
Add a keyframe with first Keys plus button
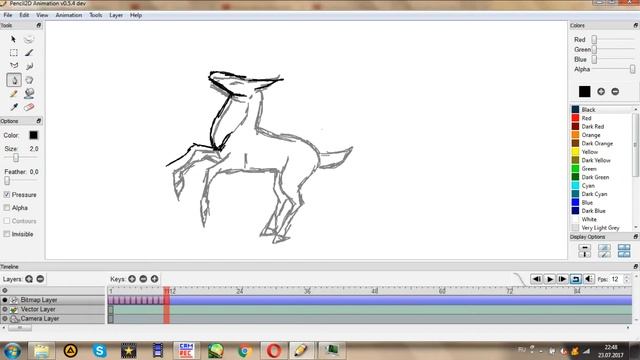coord(132,279)
